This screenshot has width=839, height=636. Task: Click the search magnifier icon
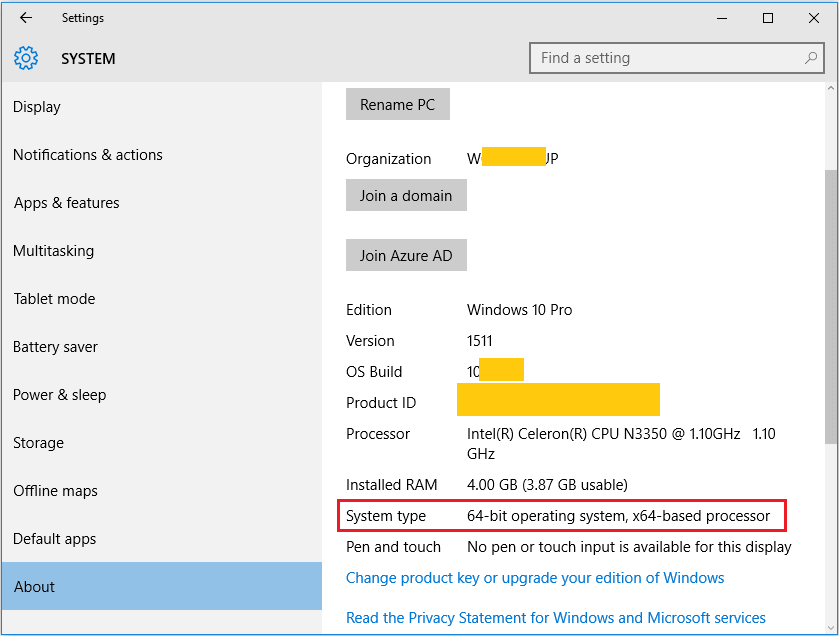pyautogui.click(x=811, y=58)
